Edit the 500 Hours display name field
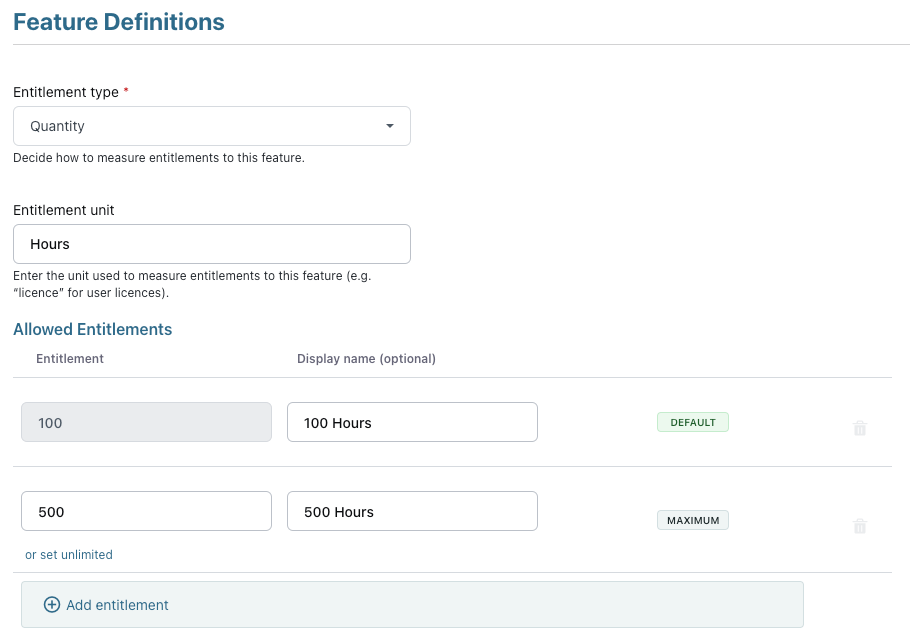Screen dimensions: 910x641 (412, 511)
